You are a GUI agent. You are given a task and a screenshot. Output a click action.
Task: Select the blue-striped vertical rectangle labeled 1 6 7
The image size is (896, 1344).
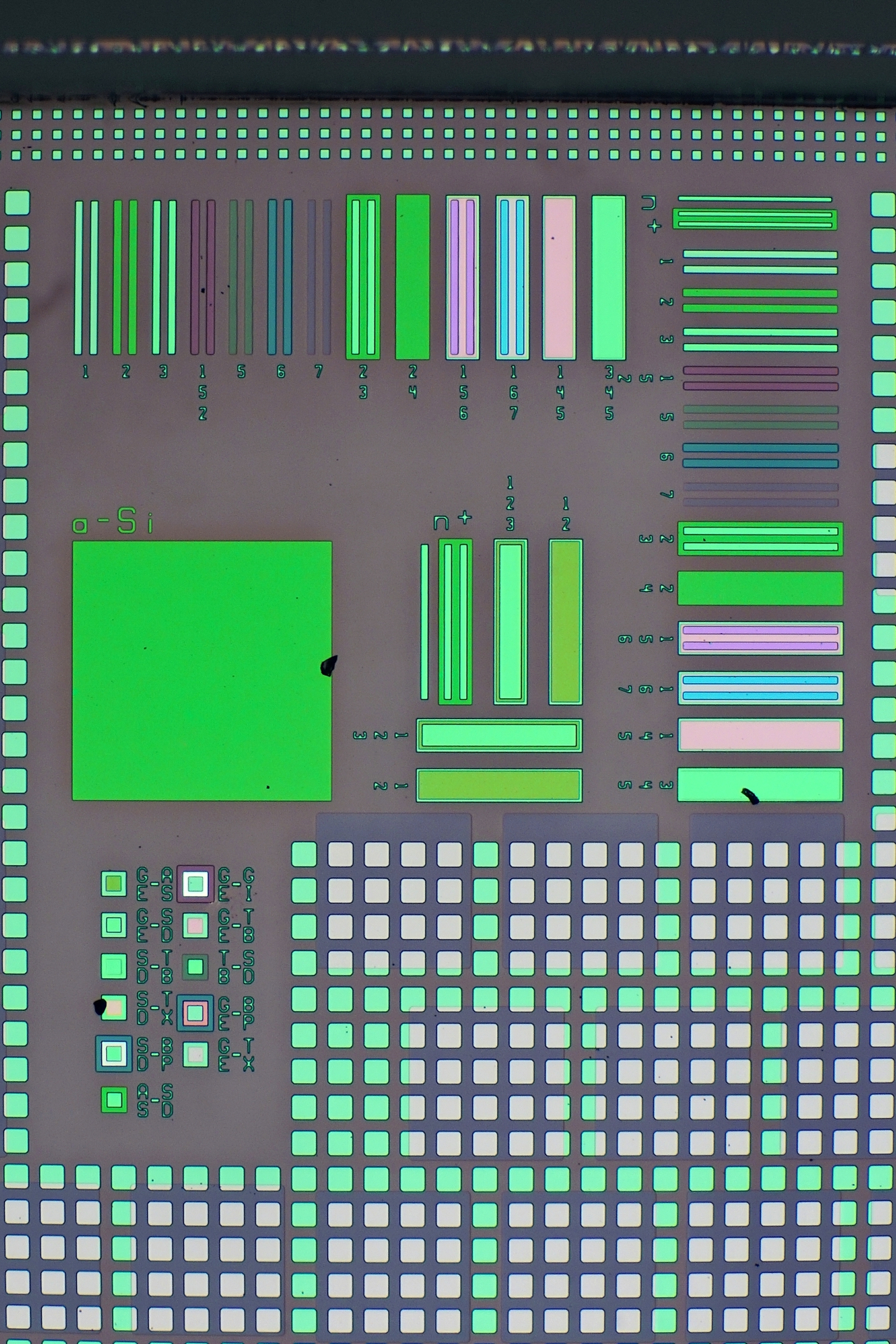pos(512,278)
